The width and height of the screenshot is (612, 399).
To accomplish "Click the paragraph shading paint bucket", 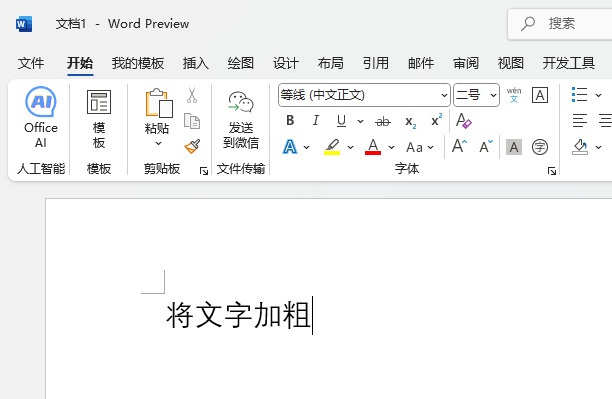I will pos(580,147).
